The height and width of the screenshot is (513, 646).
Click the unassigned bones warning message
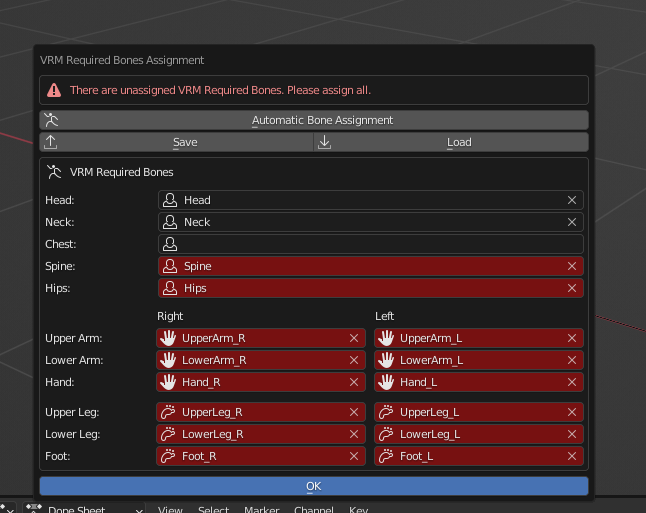tap(220, 90)
